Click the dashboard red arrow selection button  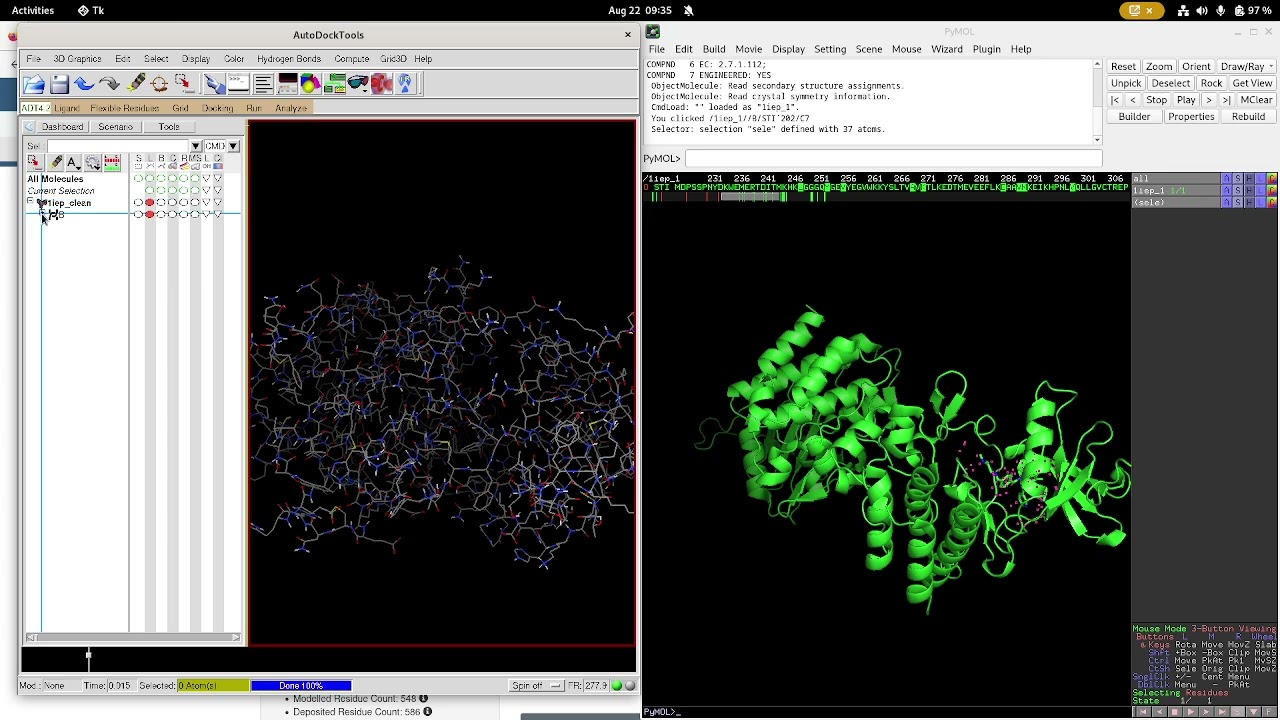[x=34, y=162]
